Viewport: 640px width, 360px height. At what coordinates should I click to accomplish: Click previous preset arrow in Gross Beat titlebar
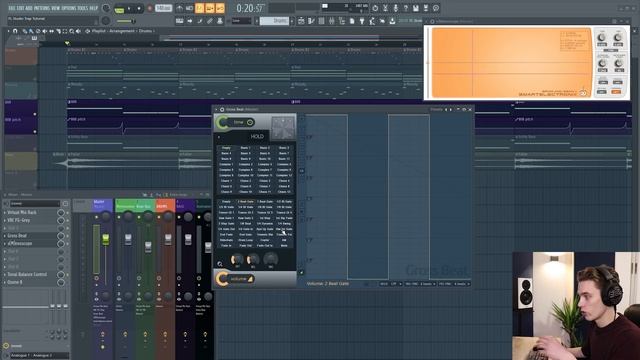click(x=446, y=109)
